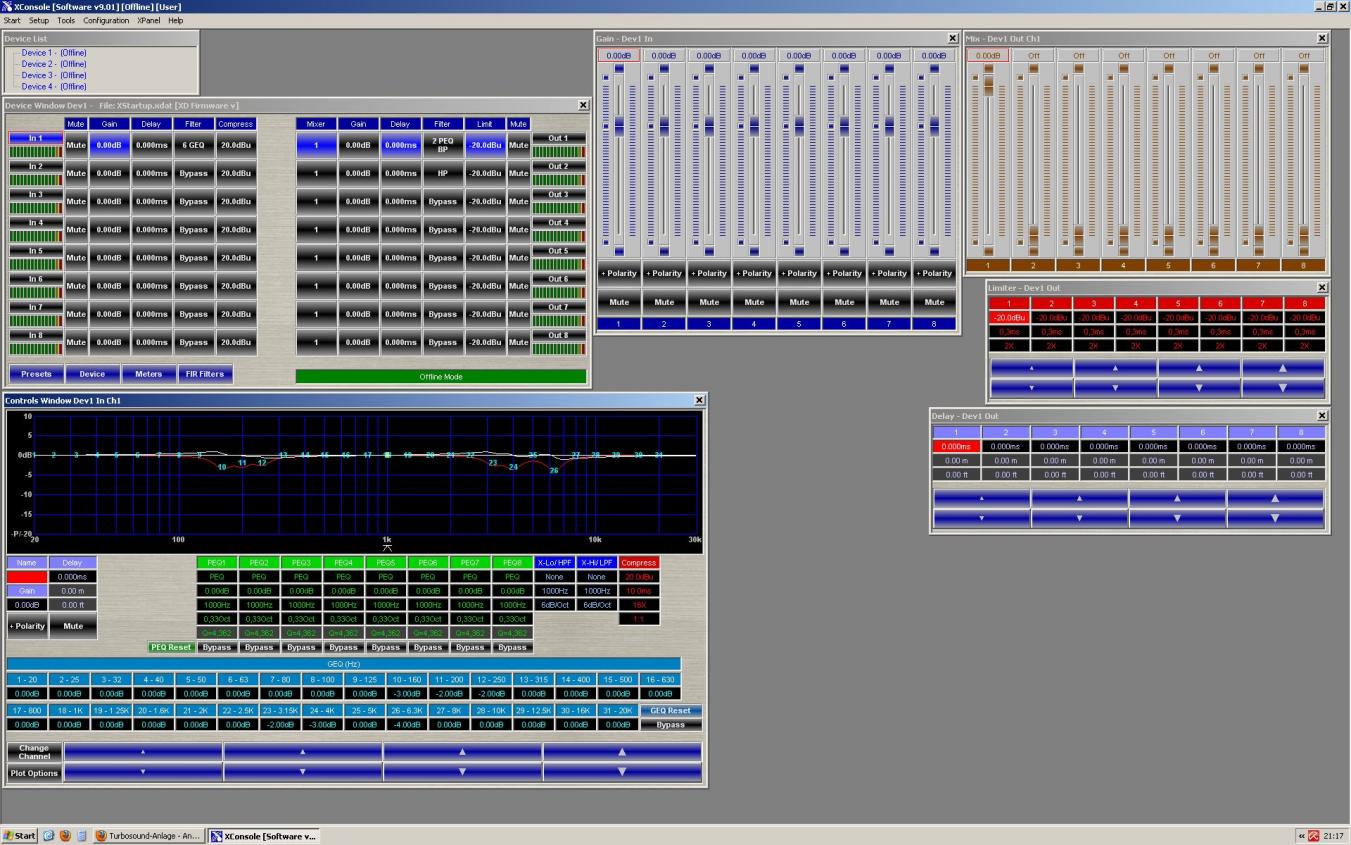
Task: Toggle the GEQ Bypass button
Action: (x=670, y=724)
